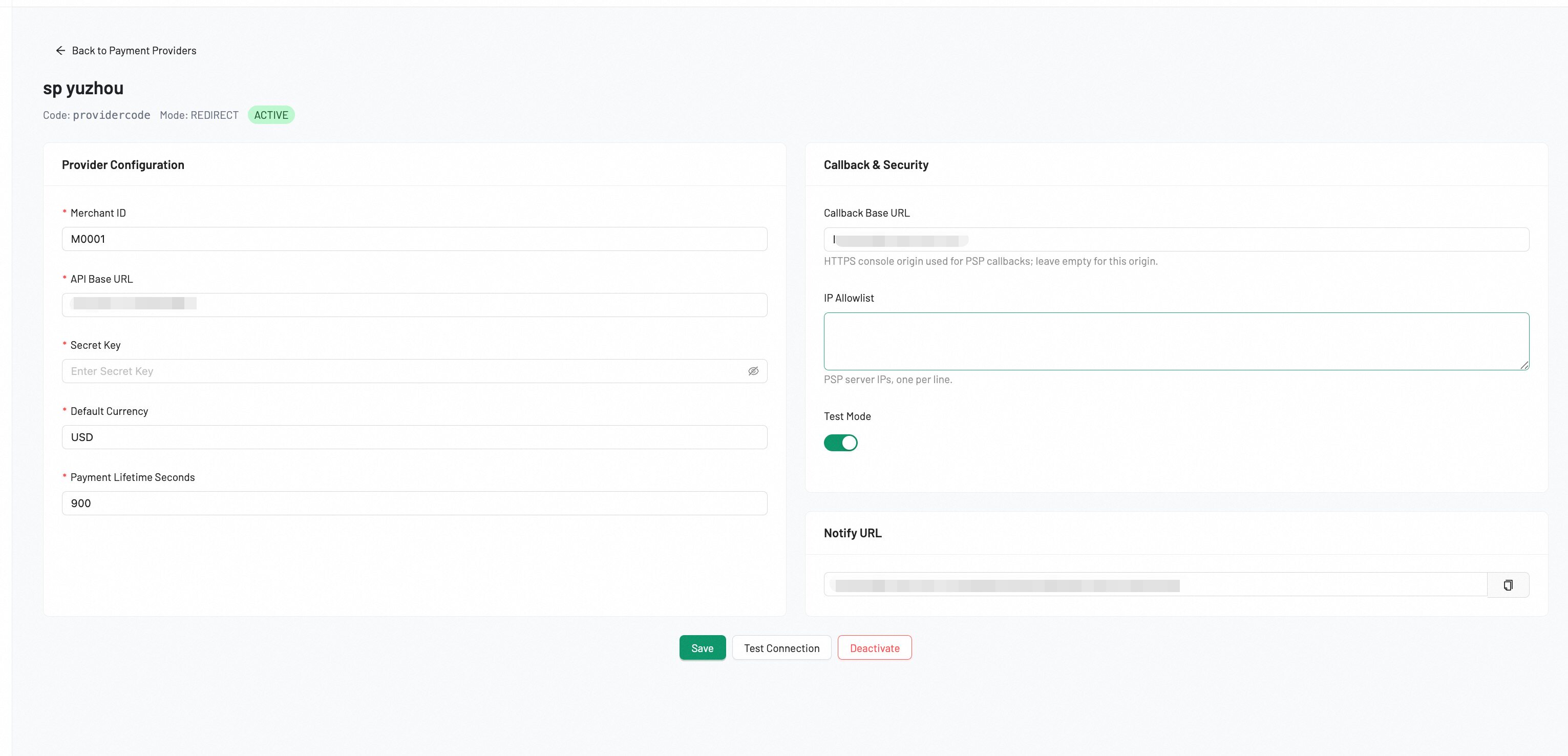Click 'PSP server IPs, one per line.' hint
The height and width of the screenshot is (756, 1568).
(887, 379)
